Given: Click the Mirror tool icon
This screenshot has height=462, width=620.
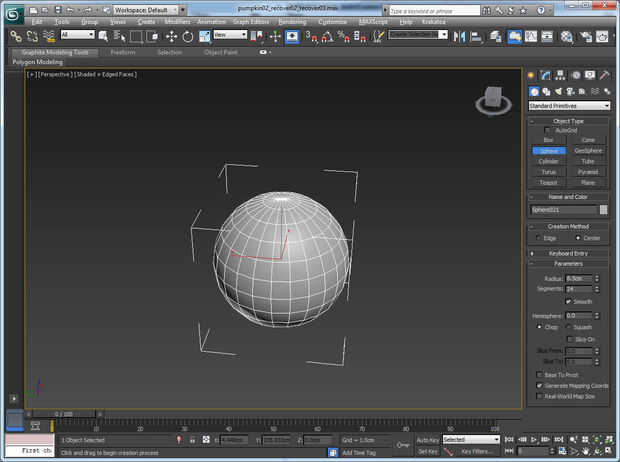Looking at the screenshot, I should [x=460, y=36].
